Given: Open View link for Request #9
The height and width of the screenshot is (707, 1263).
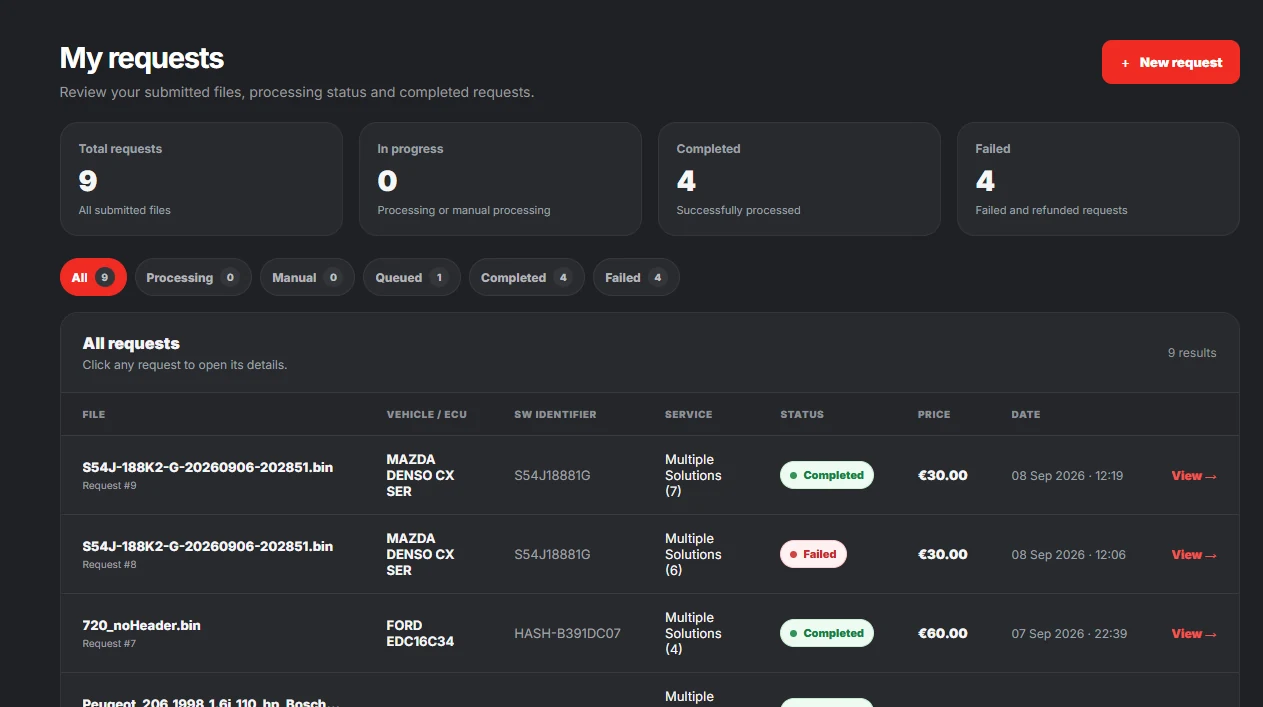Looking at the screenshot, I should 1194,476.
